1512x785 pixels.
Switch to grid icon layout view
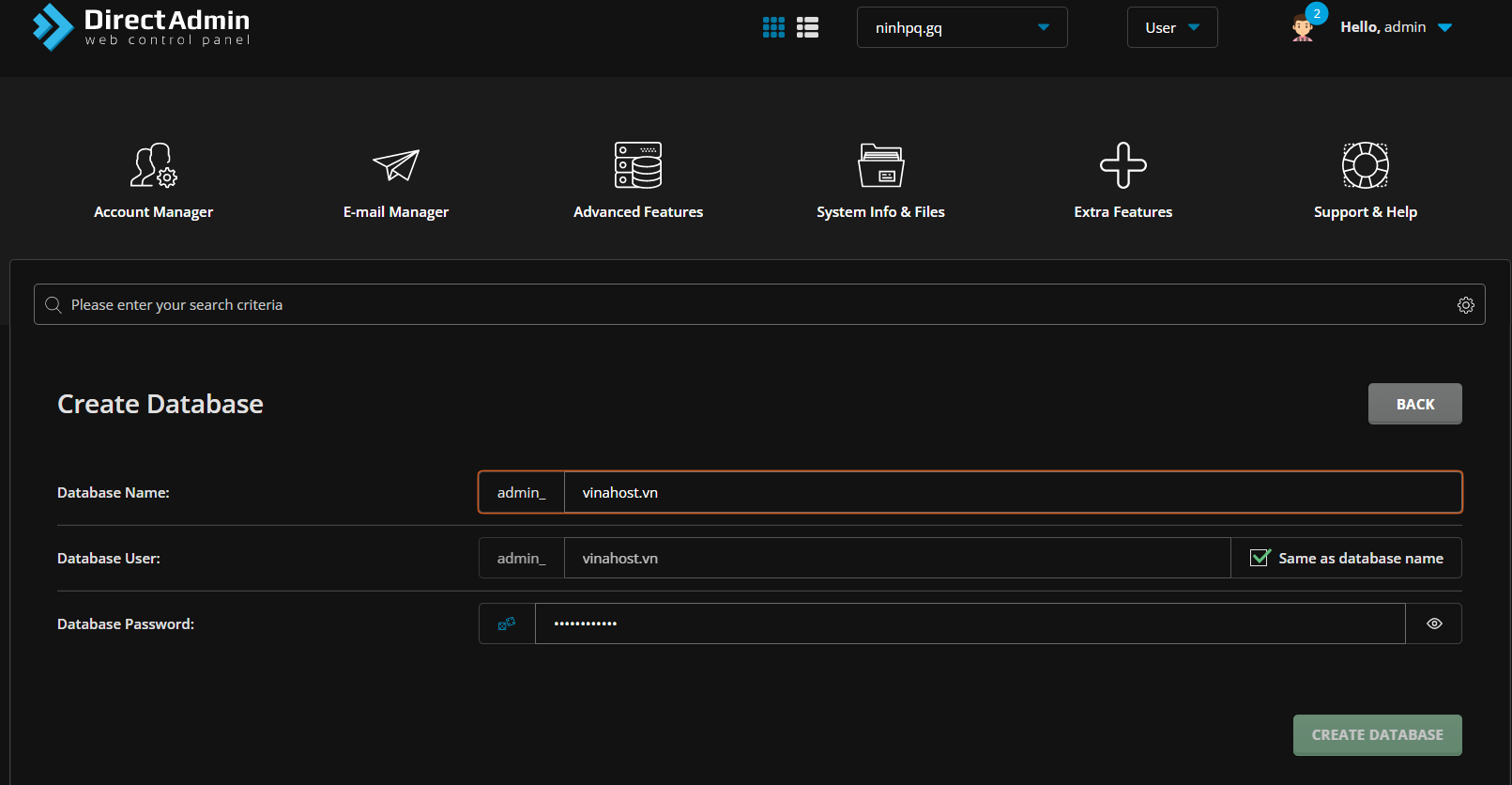(x=773, y=27)
